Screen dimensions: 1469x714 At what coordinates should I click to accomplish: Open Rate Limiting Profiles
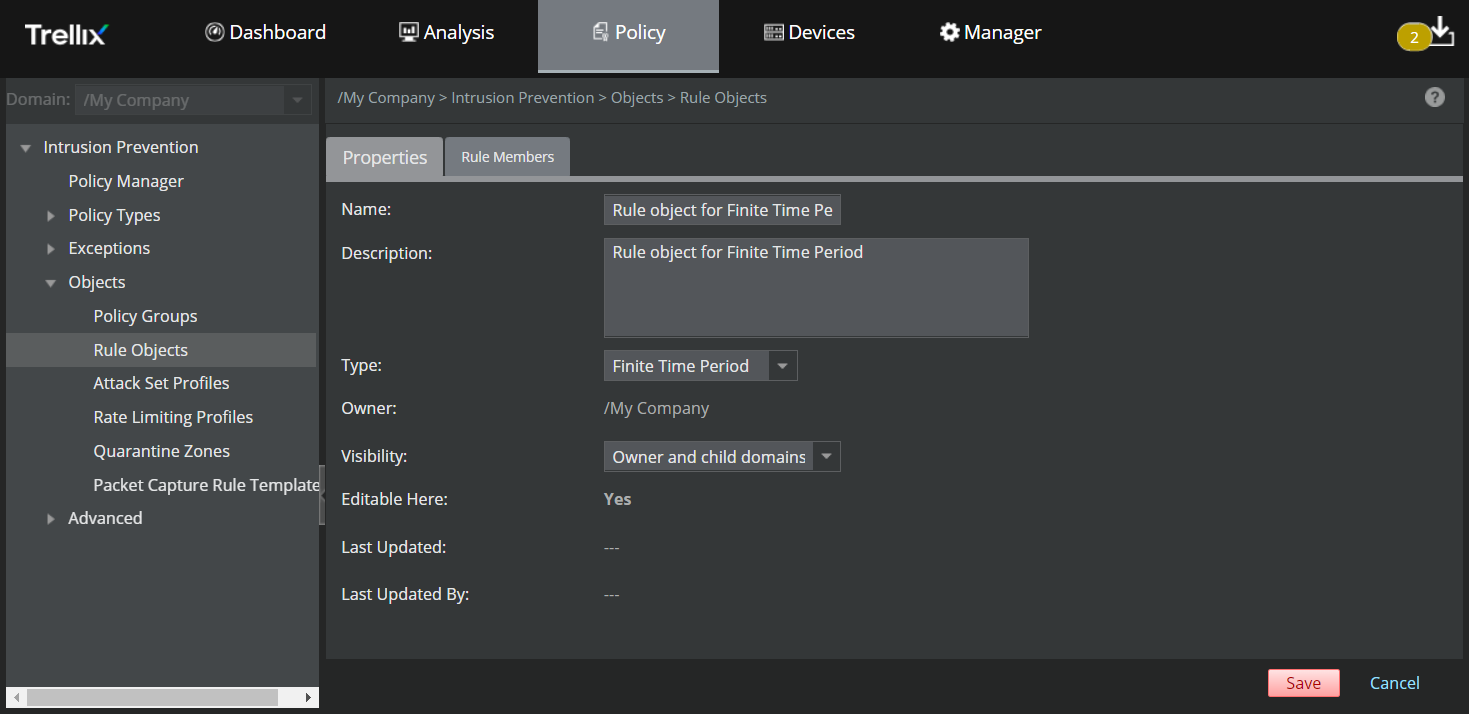click(x=173, y=417)
